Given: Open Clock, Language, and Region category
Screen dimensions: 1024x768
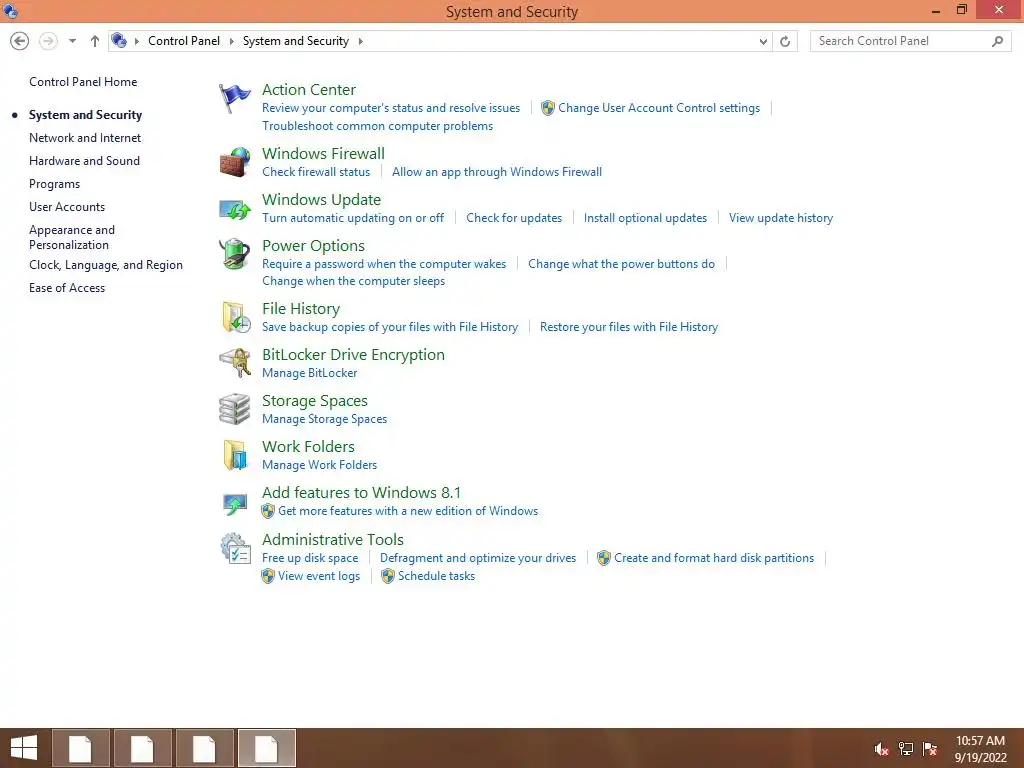Looking at the screenshot, I should 106,265.
